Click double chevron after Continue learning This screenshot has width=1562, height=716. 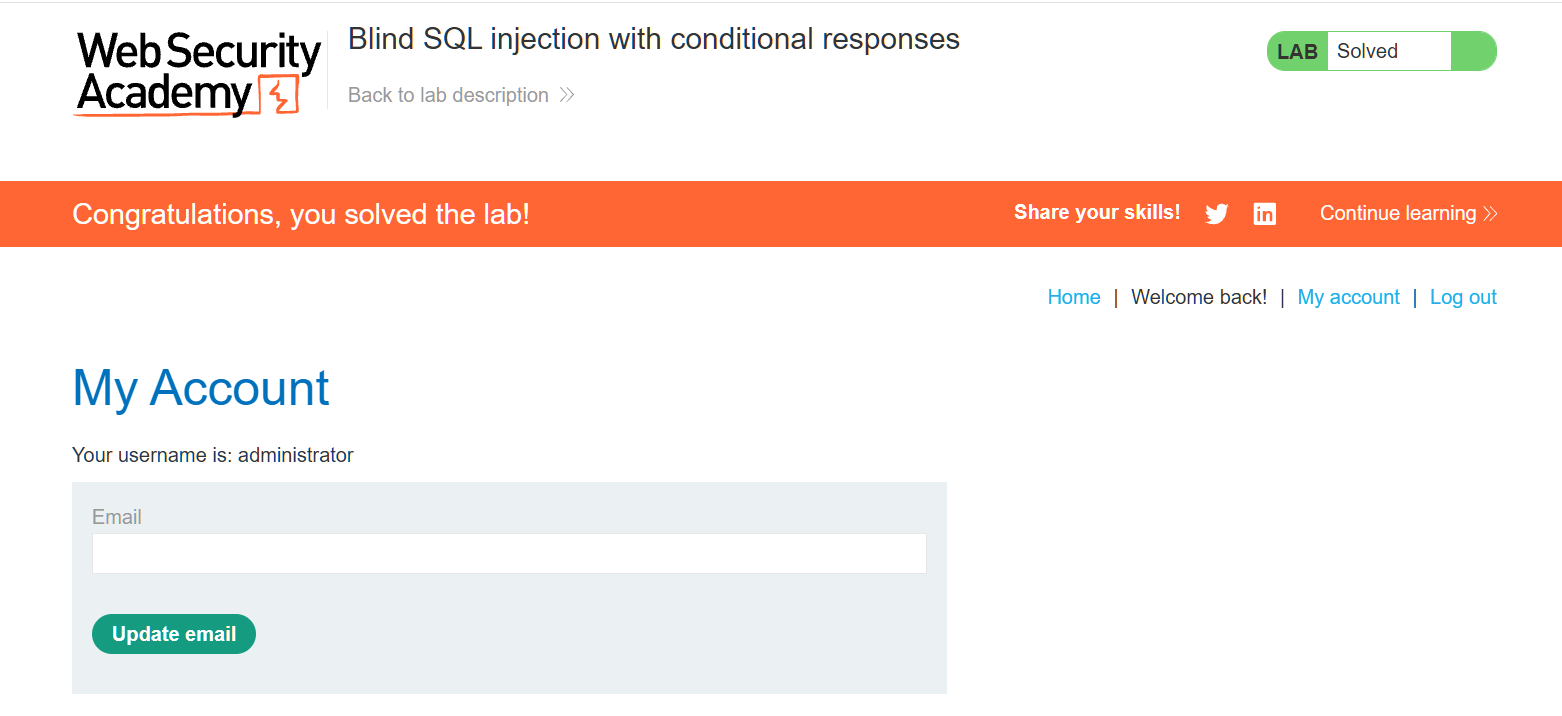point(1490,214)
